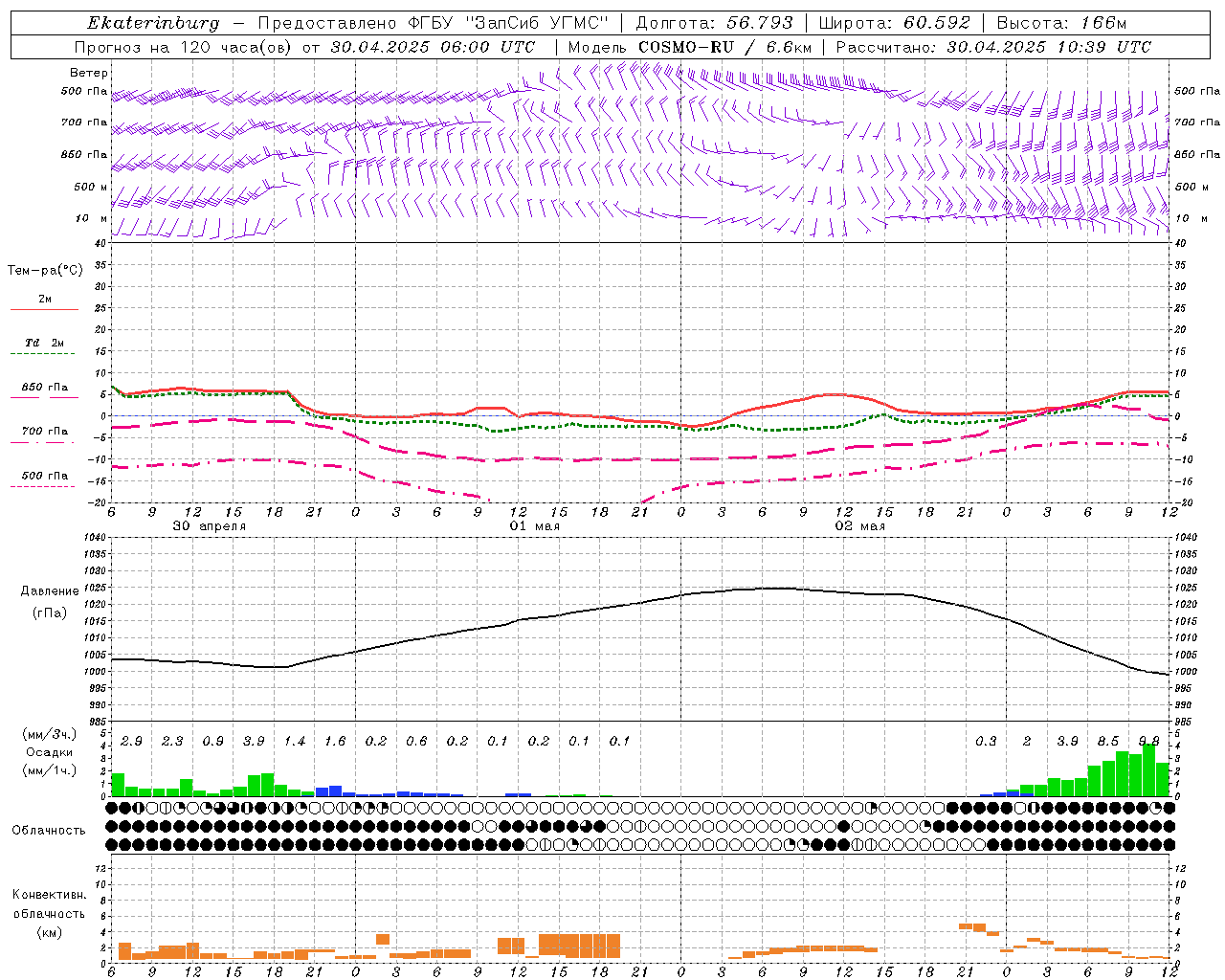The image size is (1225, 980).
Task: Click the 'Ветер' wind panel label
Action: pos(89,73)
